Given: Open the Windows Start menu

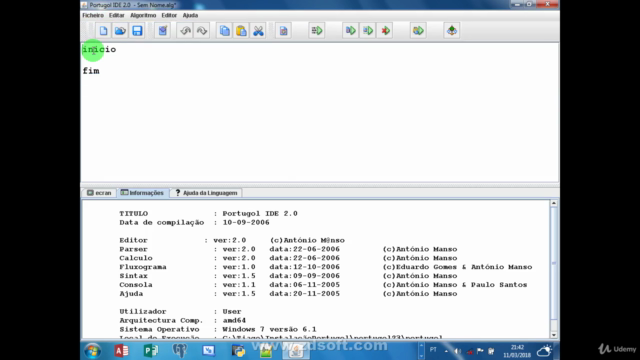Looking at the screenshot, I should 93,351.
